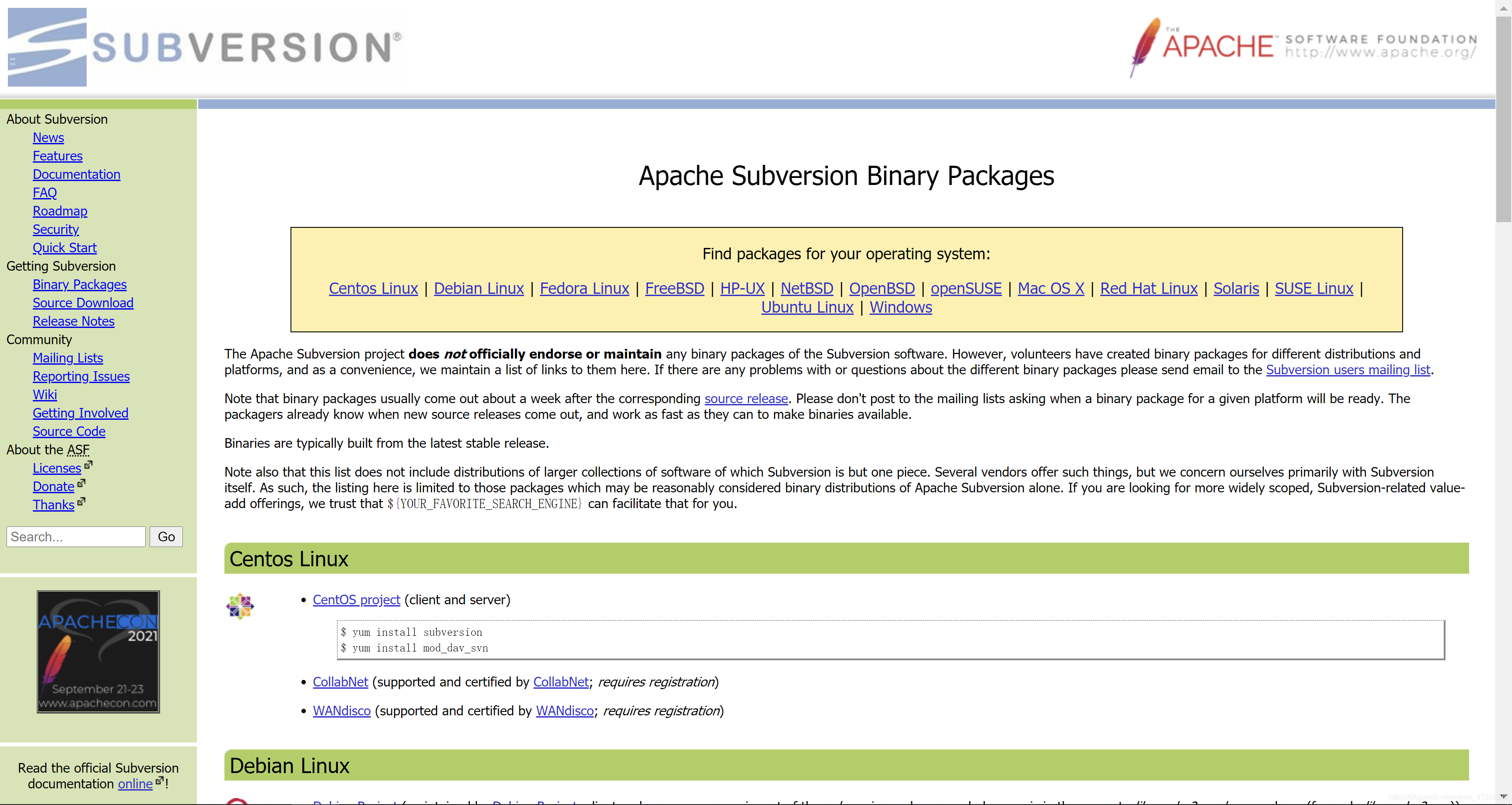Click the Apache Software Foundation feather logo
The image size is (1512, 805).
[1145, 47]
